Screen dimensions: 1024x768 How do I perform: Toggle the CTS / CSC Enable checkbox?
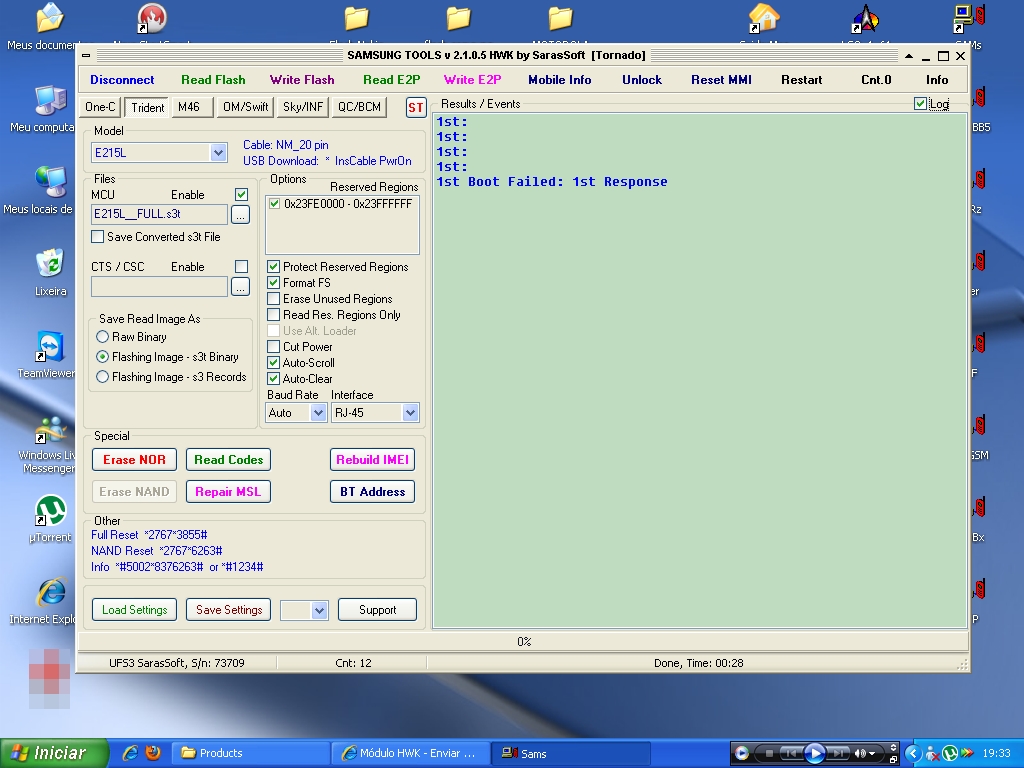241,266
